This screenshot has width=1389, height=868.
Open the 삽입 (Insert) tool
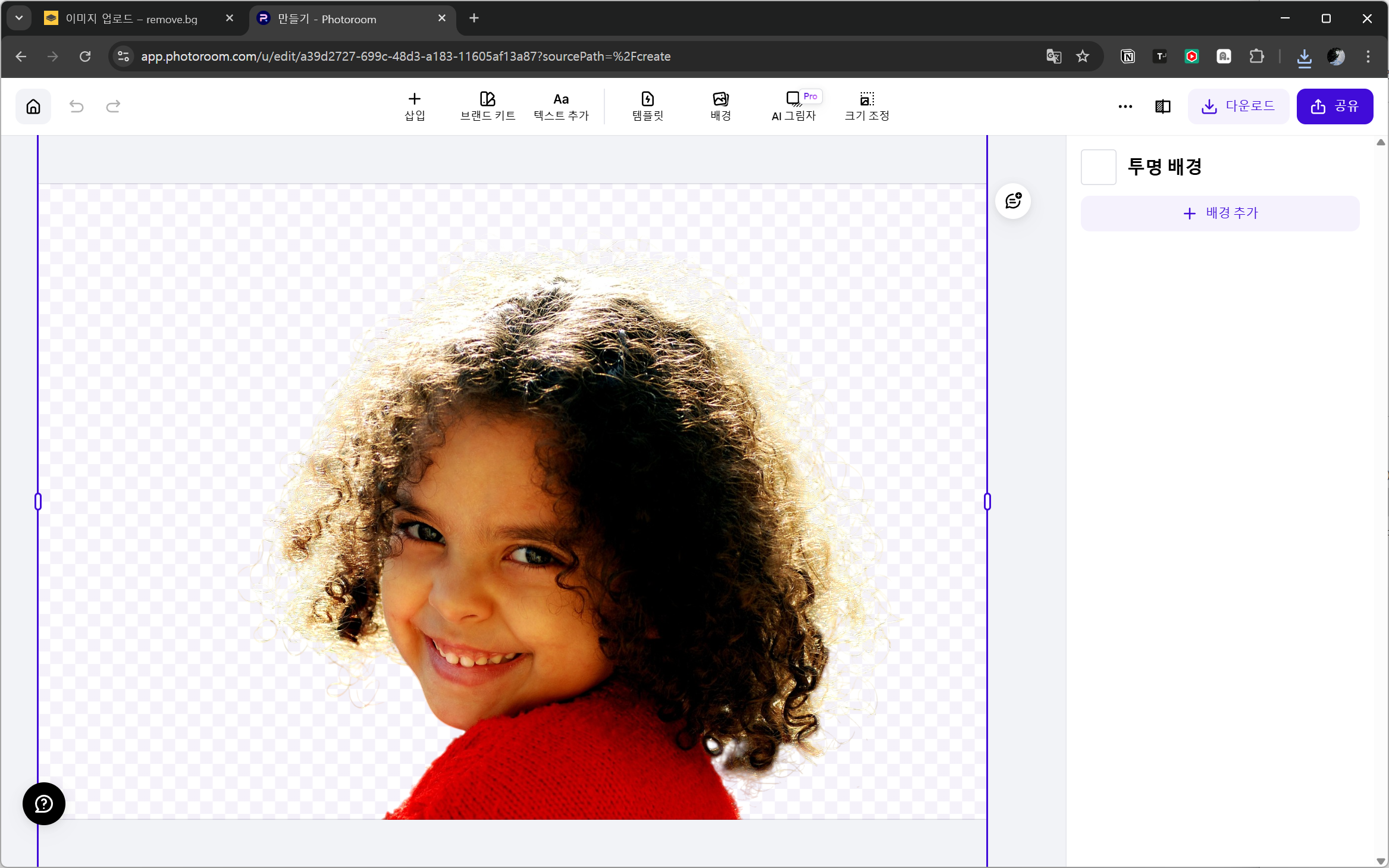(415, 106)
